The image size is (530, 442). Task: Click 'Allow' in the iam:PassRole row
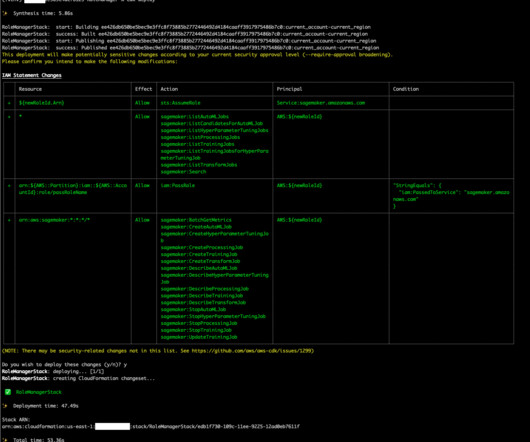[142, 185]
